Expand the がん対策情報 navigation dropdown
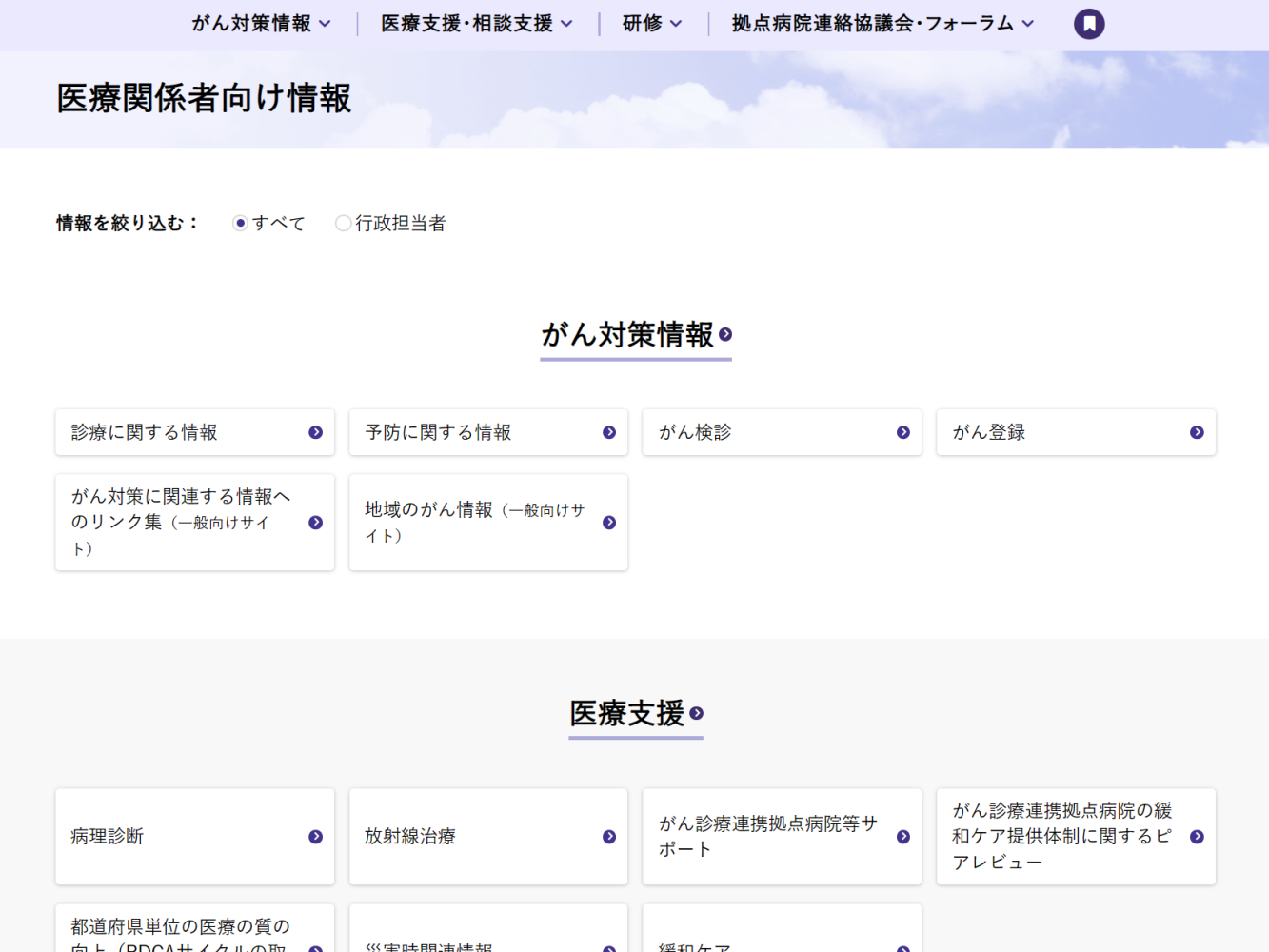The image size is (1269, 952). point(263,23)
